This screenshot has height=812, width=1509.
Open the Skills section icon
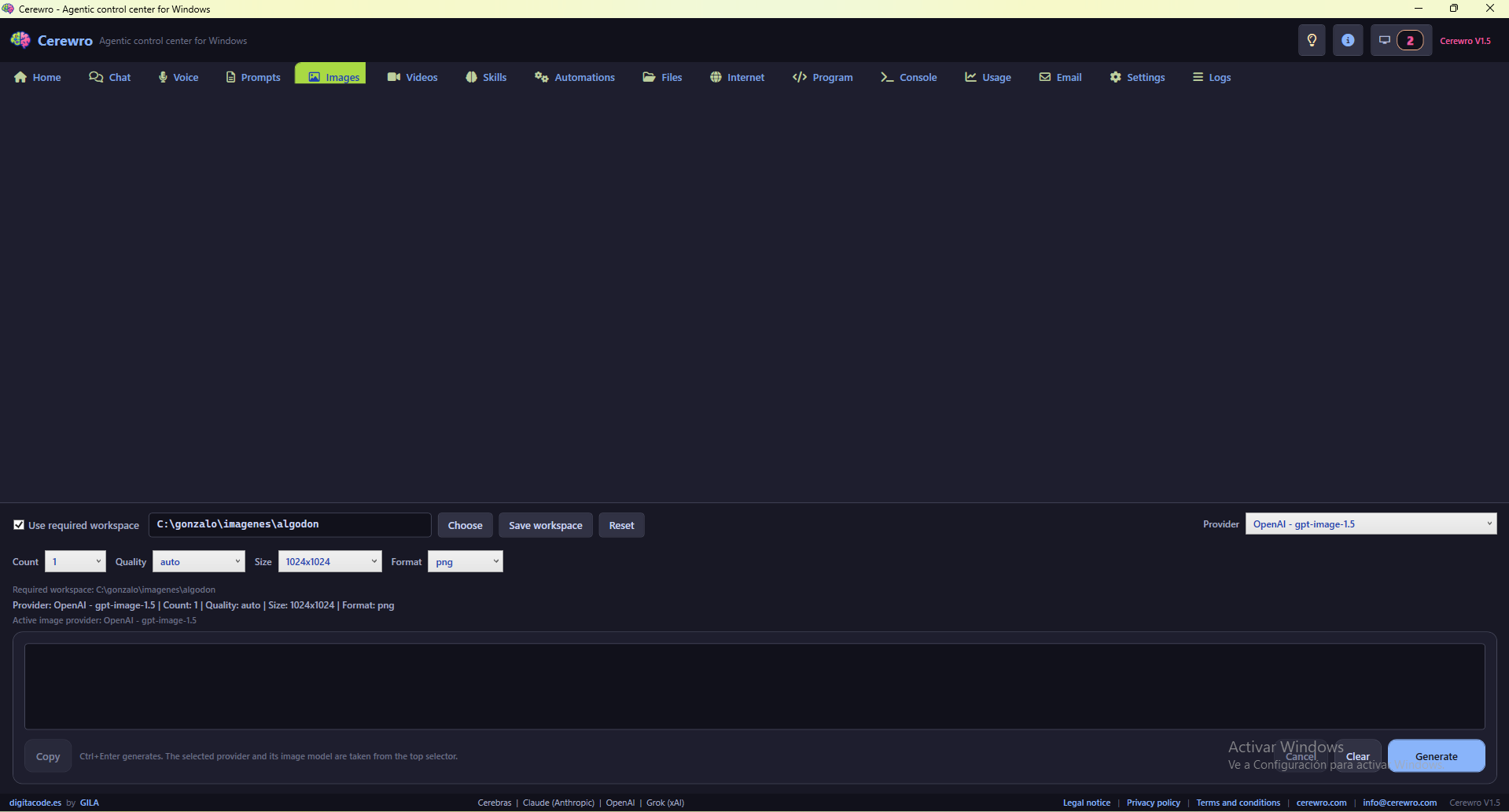(x=470, y=76)
